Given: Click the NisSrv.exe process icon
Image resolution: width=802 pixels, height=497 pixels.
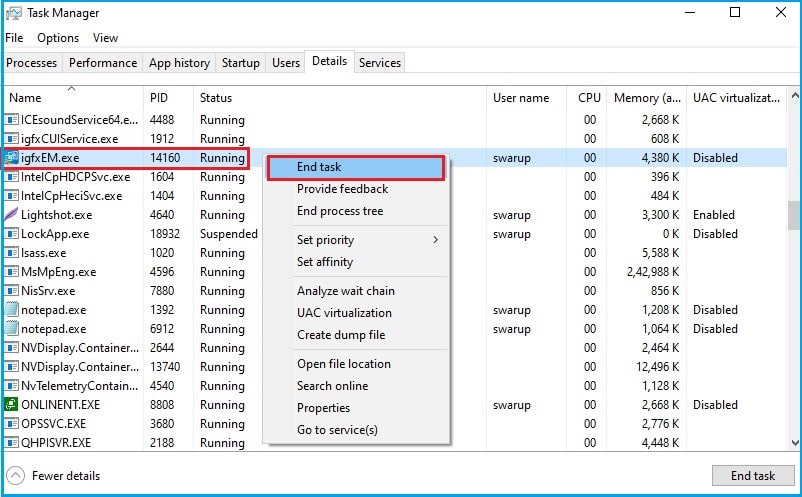Looking at the screenshot, I should (x=11, y=290).
